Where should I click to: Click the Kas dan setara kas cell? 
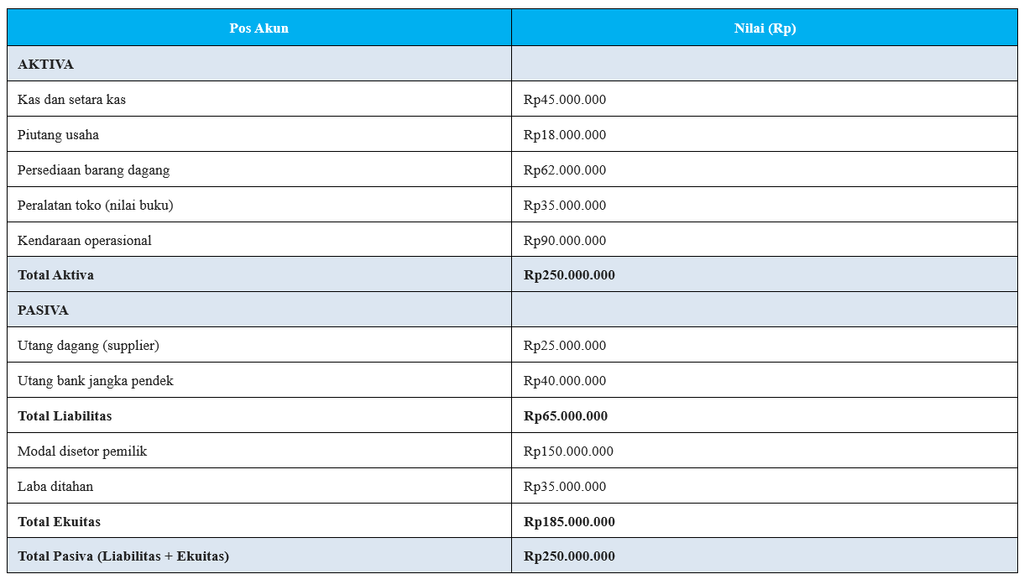click(259, 99)
